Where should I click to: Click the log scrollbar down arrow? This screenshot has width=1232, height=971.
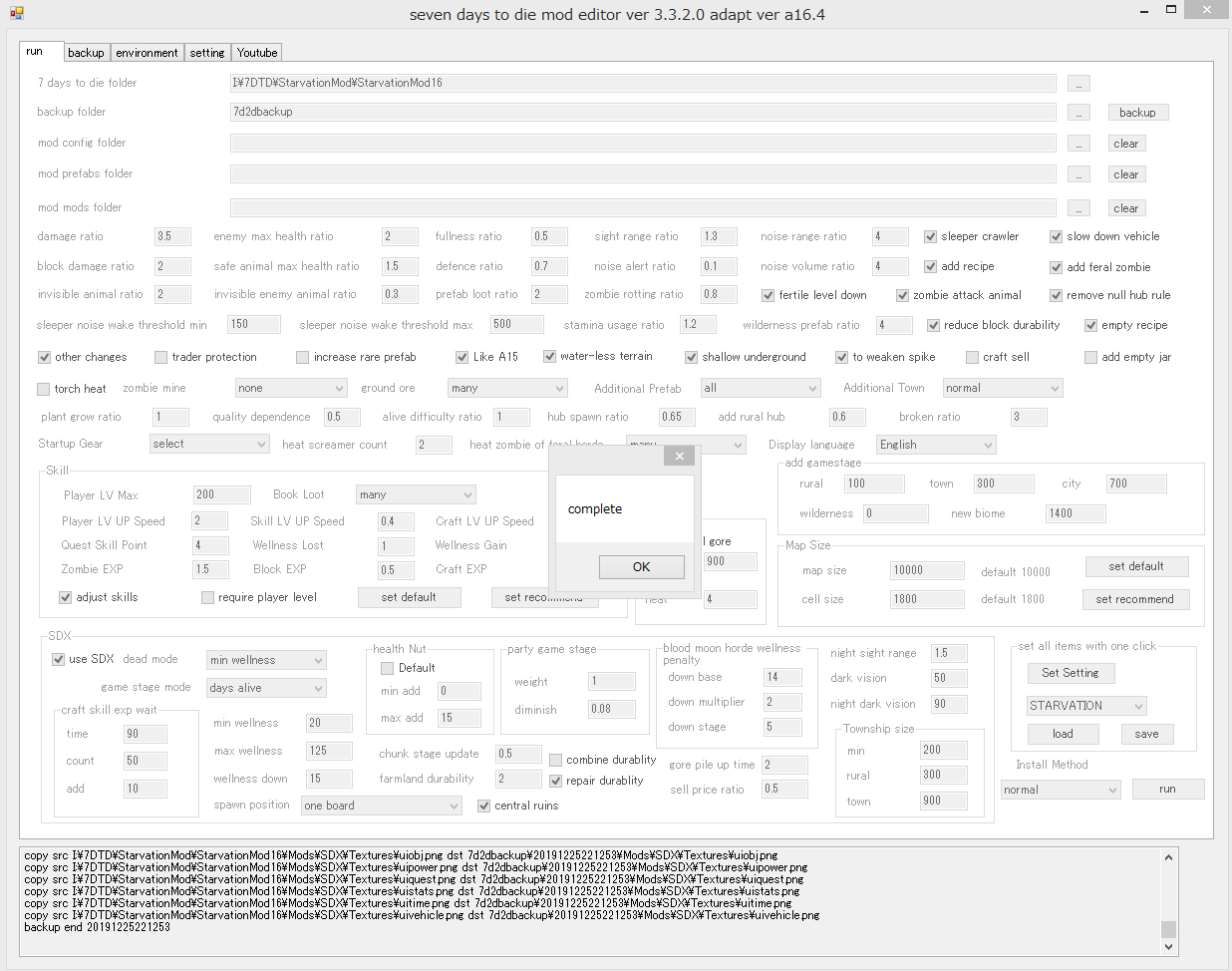point(1169,947)
